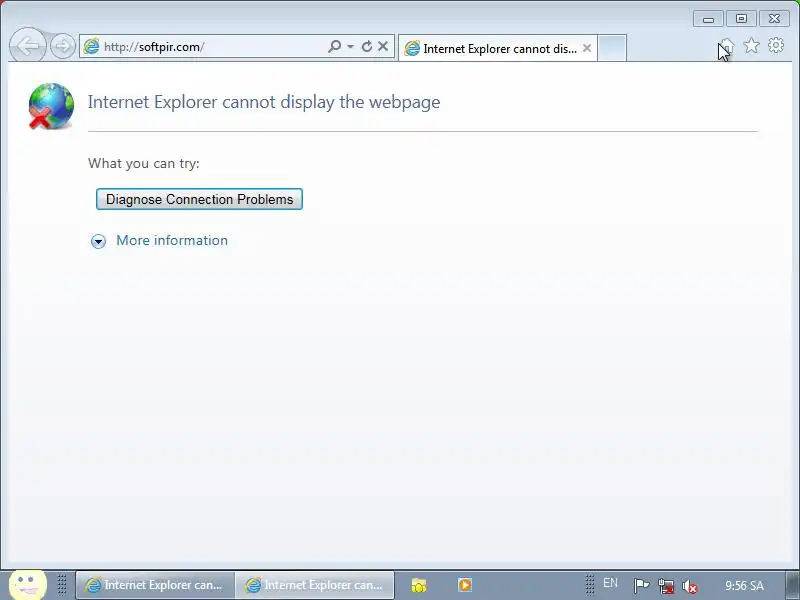Click the globe error icon on page
Image resolution: width=800 pixels, height=600 pixels.
51,106
